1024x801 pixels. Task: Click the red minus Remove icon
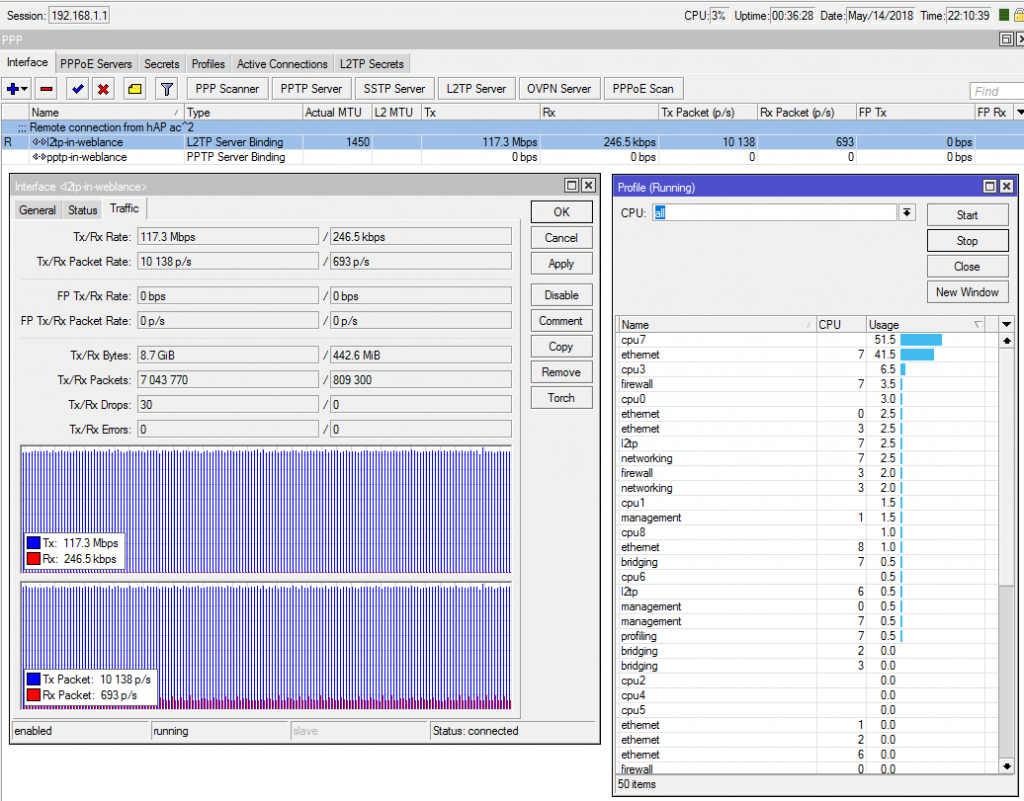(47, 89)
